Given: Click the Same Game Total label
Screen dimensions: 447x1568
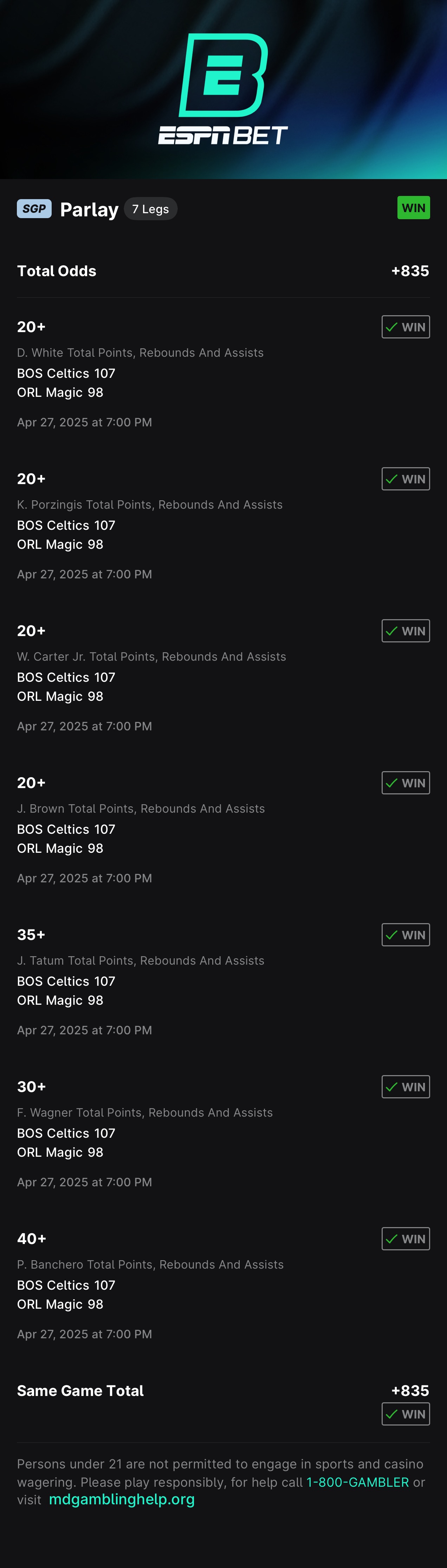Looking at the screenshot, I should coord(80,1391).
